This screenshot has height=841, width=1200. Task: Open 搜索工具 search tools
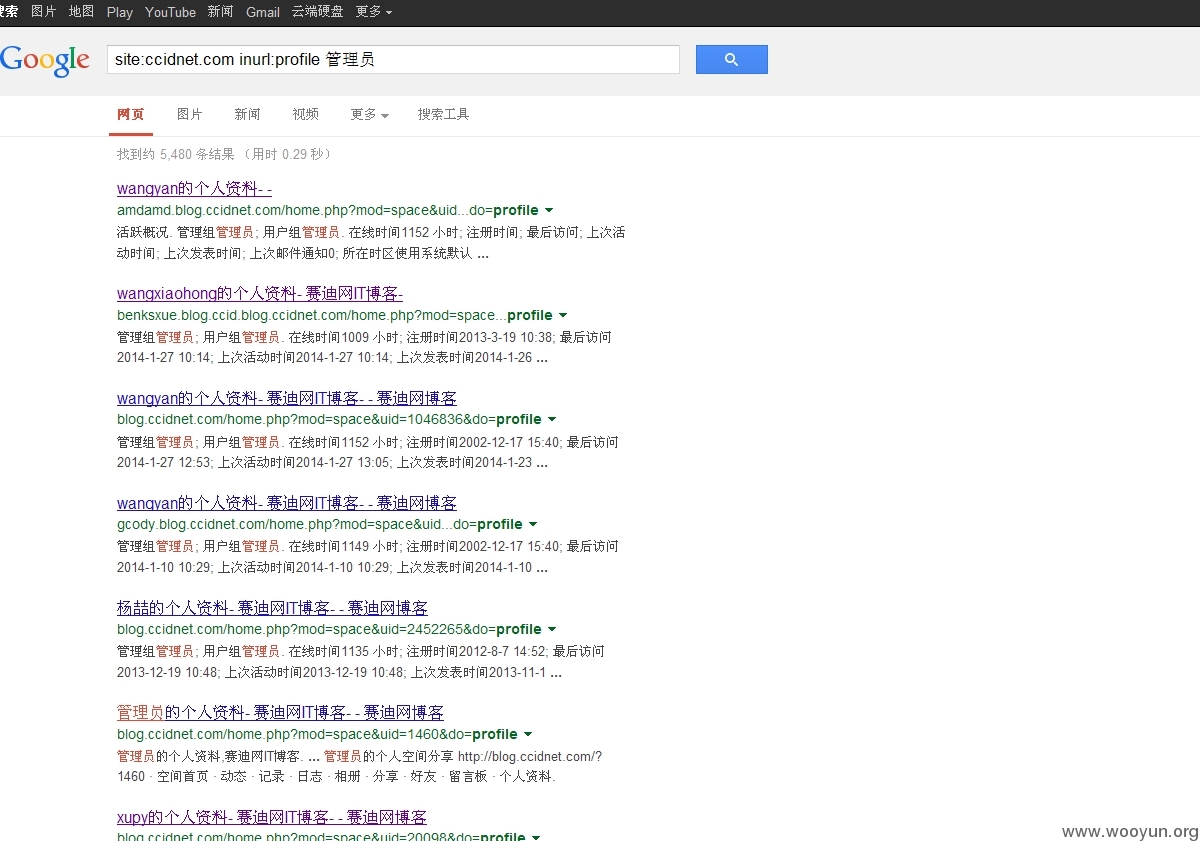[x=443, y=115]
